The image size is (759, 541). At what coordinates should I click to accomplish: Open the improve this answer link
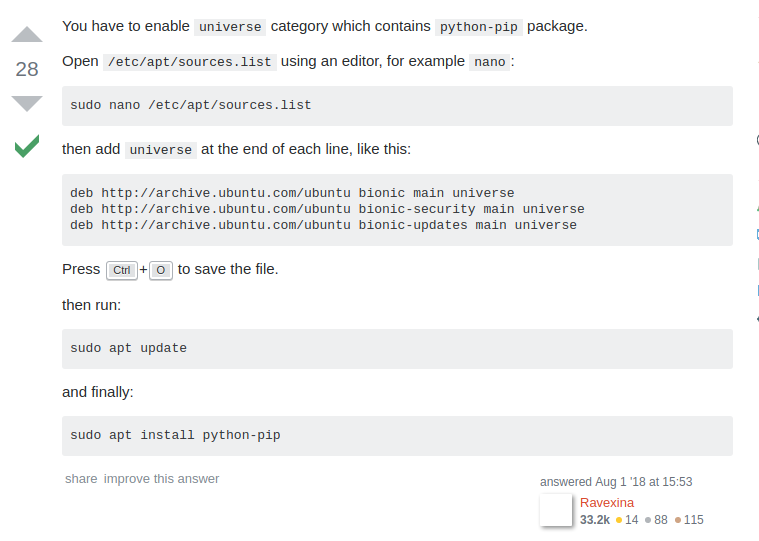(161, 479)
